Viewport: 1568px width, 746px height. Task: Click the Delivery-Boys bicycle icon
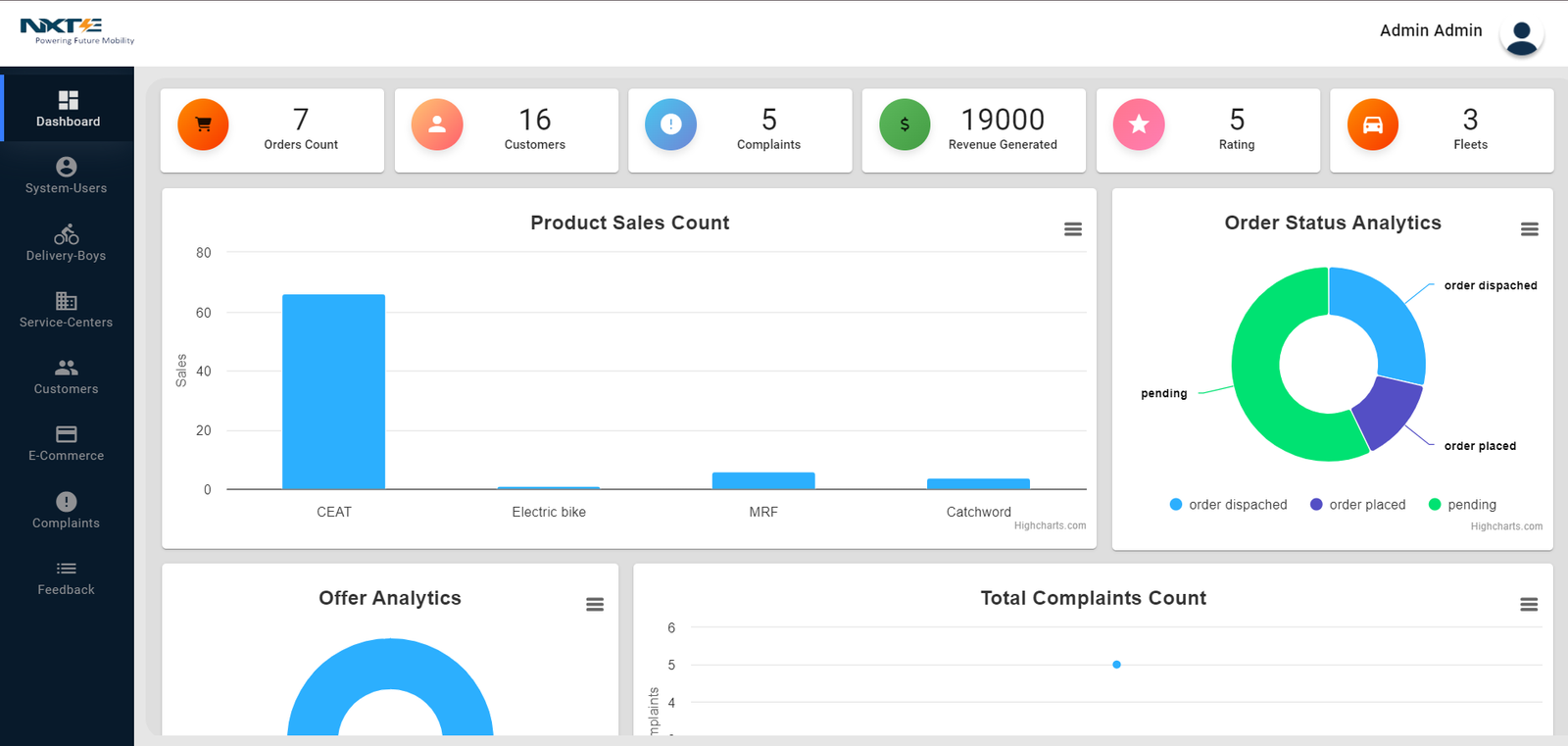66,234
